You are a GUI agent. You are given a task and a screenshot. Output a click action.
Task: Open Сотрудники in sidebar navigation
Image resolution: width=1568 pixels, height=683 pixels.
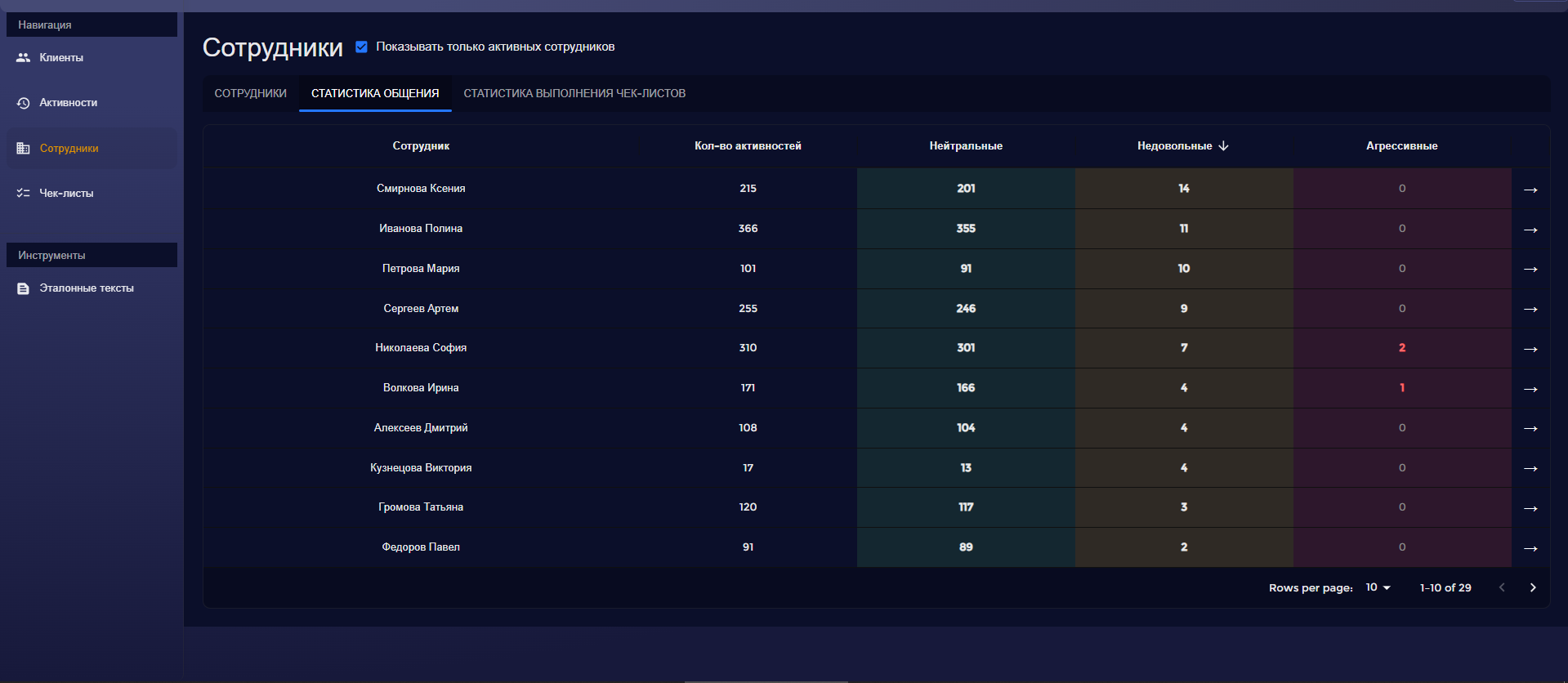click(x=69, y=148)
